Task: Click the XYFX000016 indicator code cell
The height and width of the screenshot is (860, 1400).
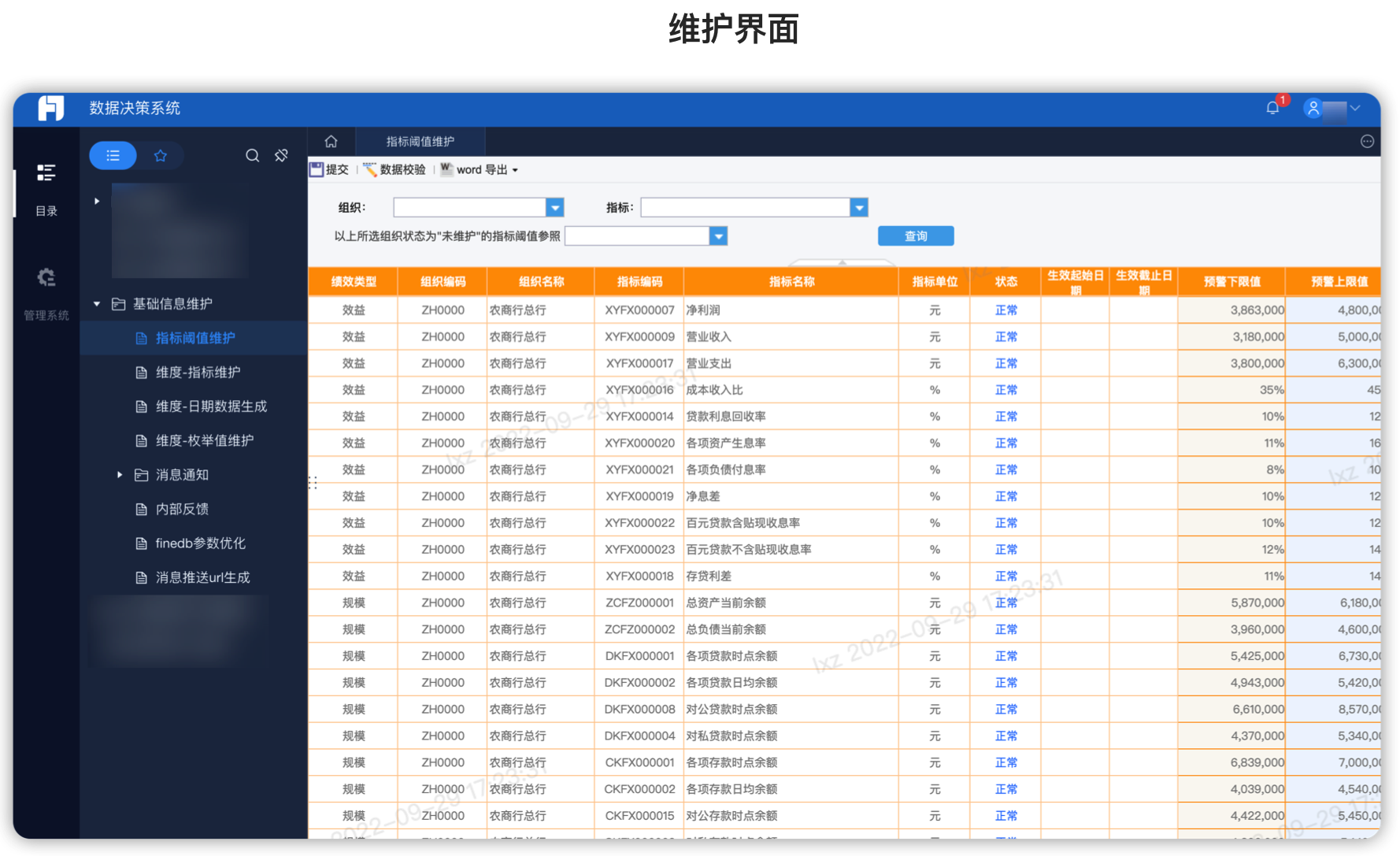Action: tap(639, 390)
